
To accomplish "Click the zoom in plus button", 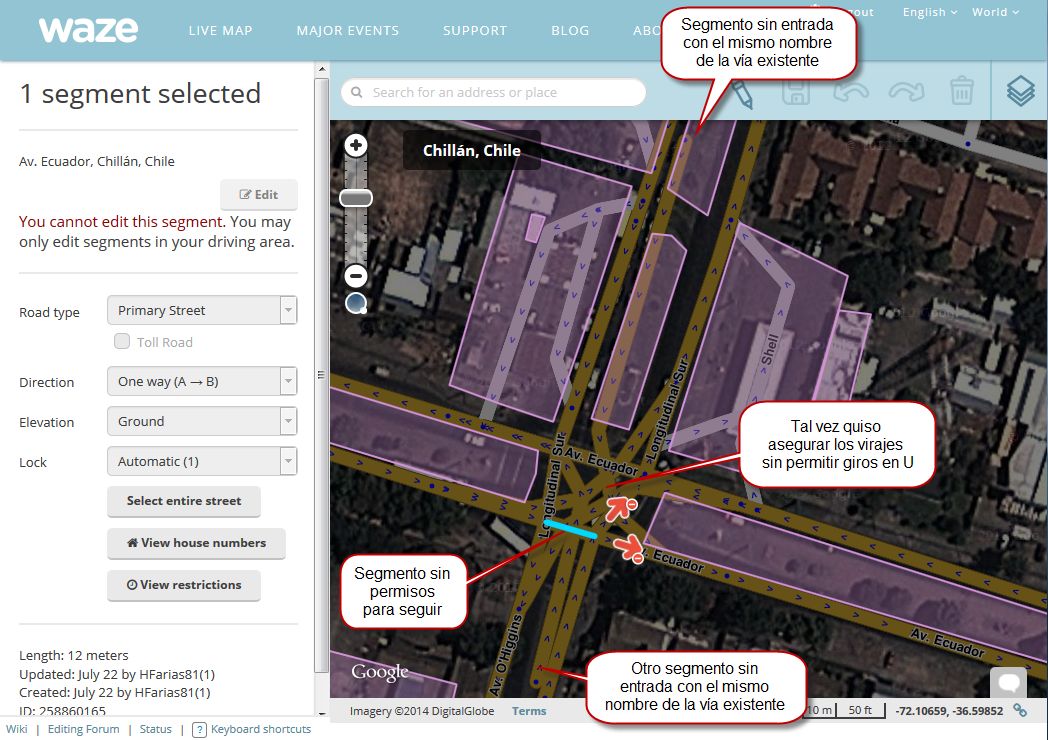I will 356,145.
